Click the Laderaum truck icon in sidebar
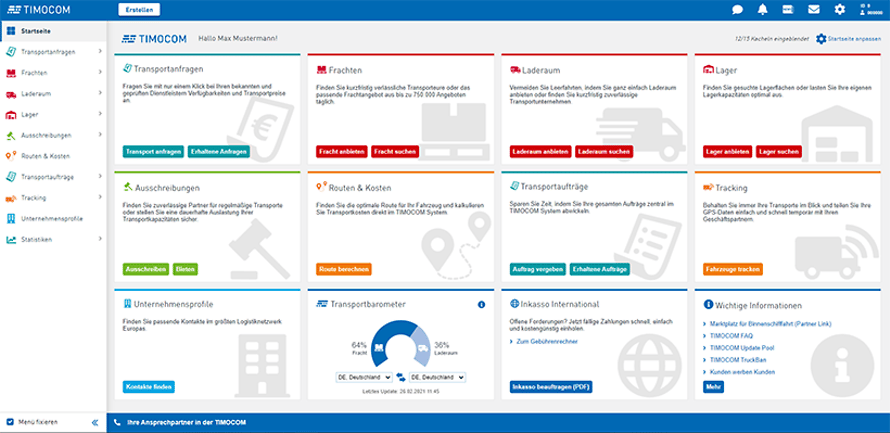890x433 pixels. pos(11,94)
